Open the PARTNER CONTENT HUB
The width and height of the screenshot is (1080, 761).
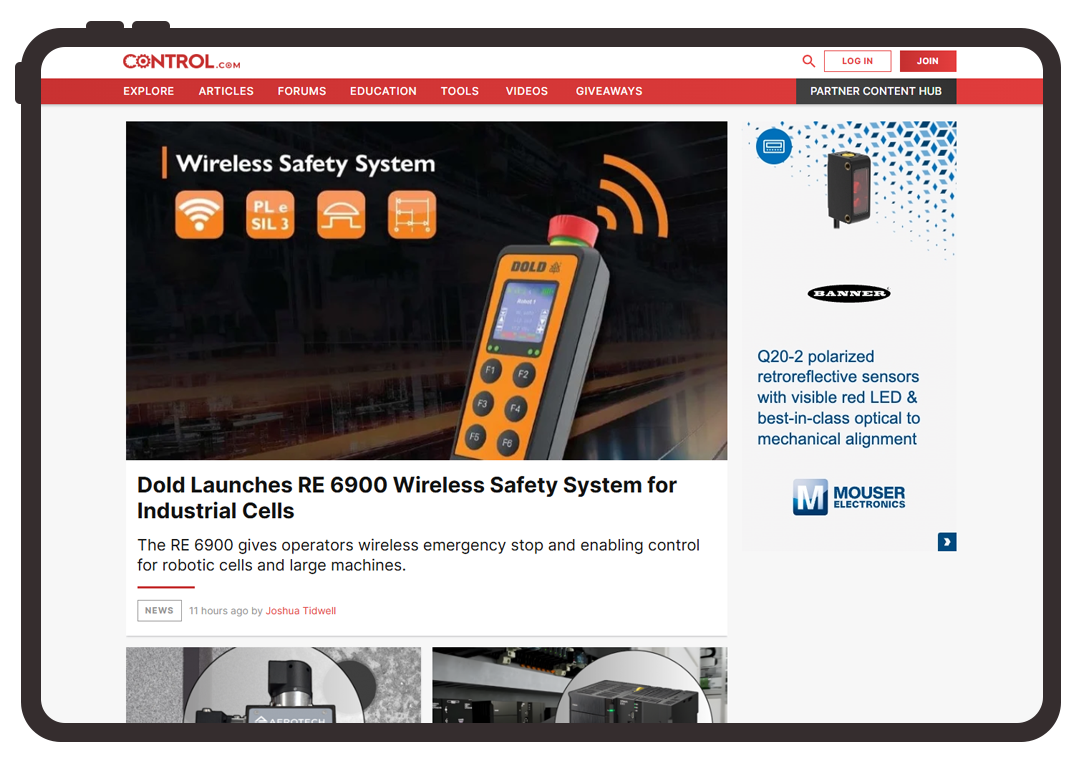pyautogui.click(x=876, y=91)
